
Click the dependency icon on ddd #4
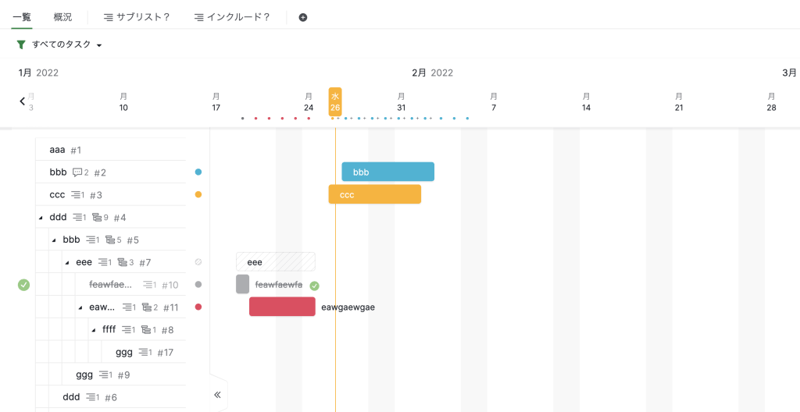[x=98, y=217]
